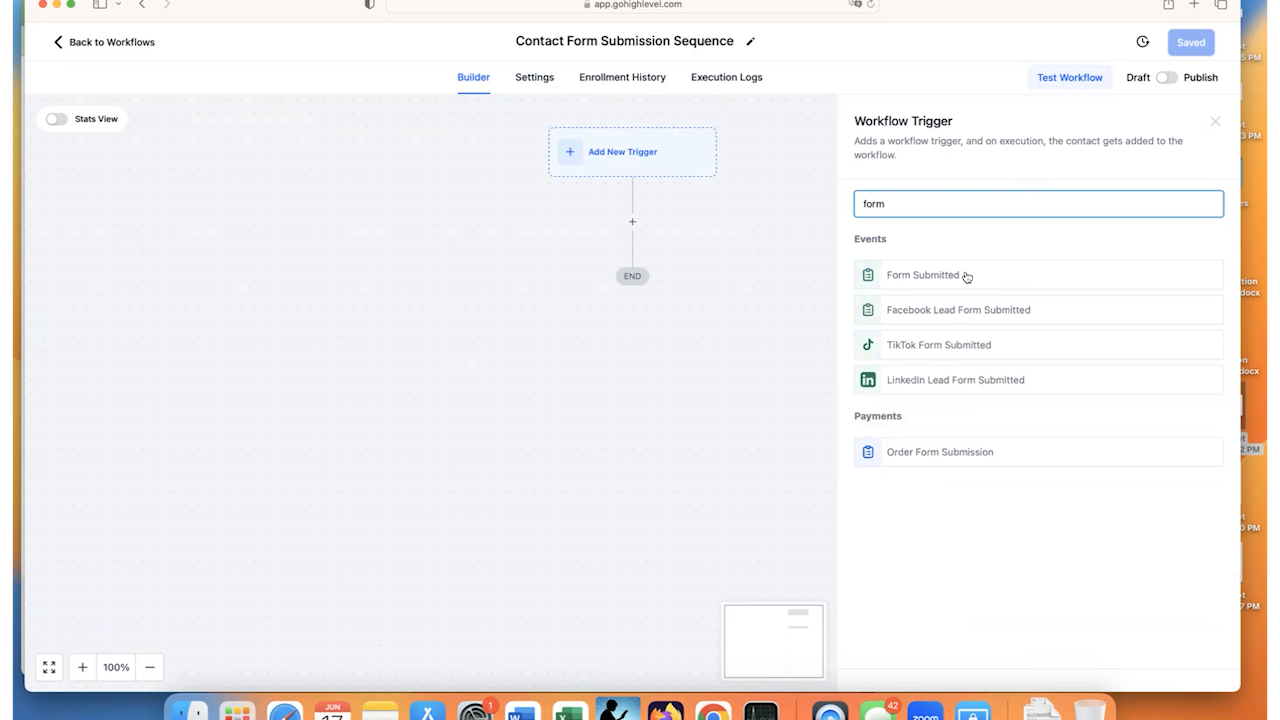Toggle the Stats View switch
1280x720 pixels.
(56, 119)
